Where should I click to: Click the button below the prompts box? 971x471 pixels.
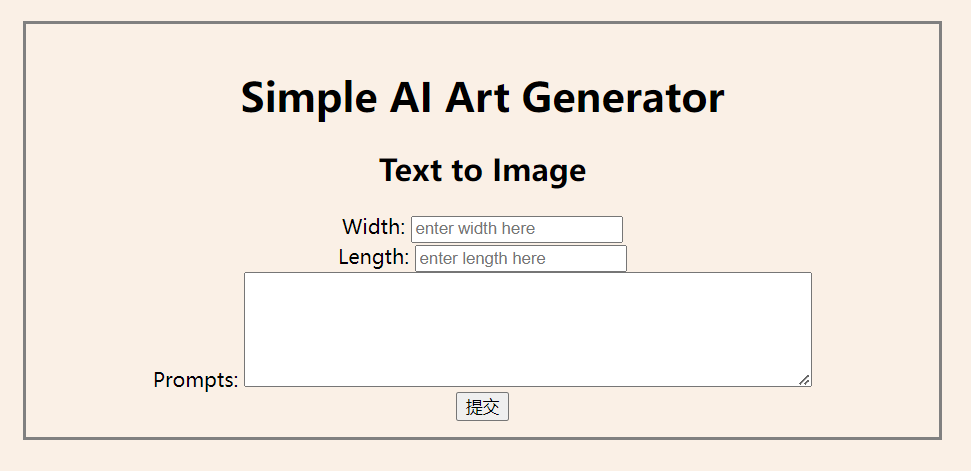coord(482,407)
